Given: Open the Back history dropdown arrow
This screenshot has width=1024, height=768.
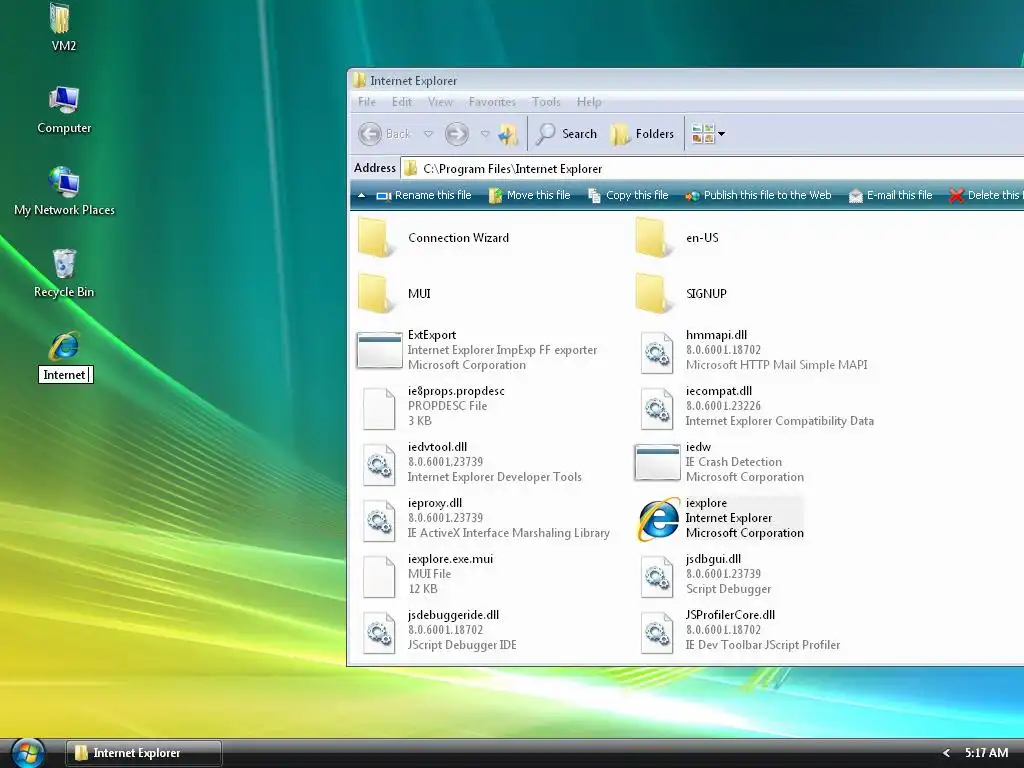Looking at the screenshot, I should click(x=428, y=134).
